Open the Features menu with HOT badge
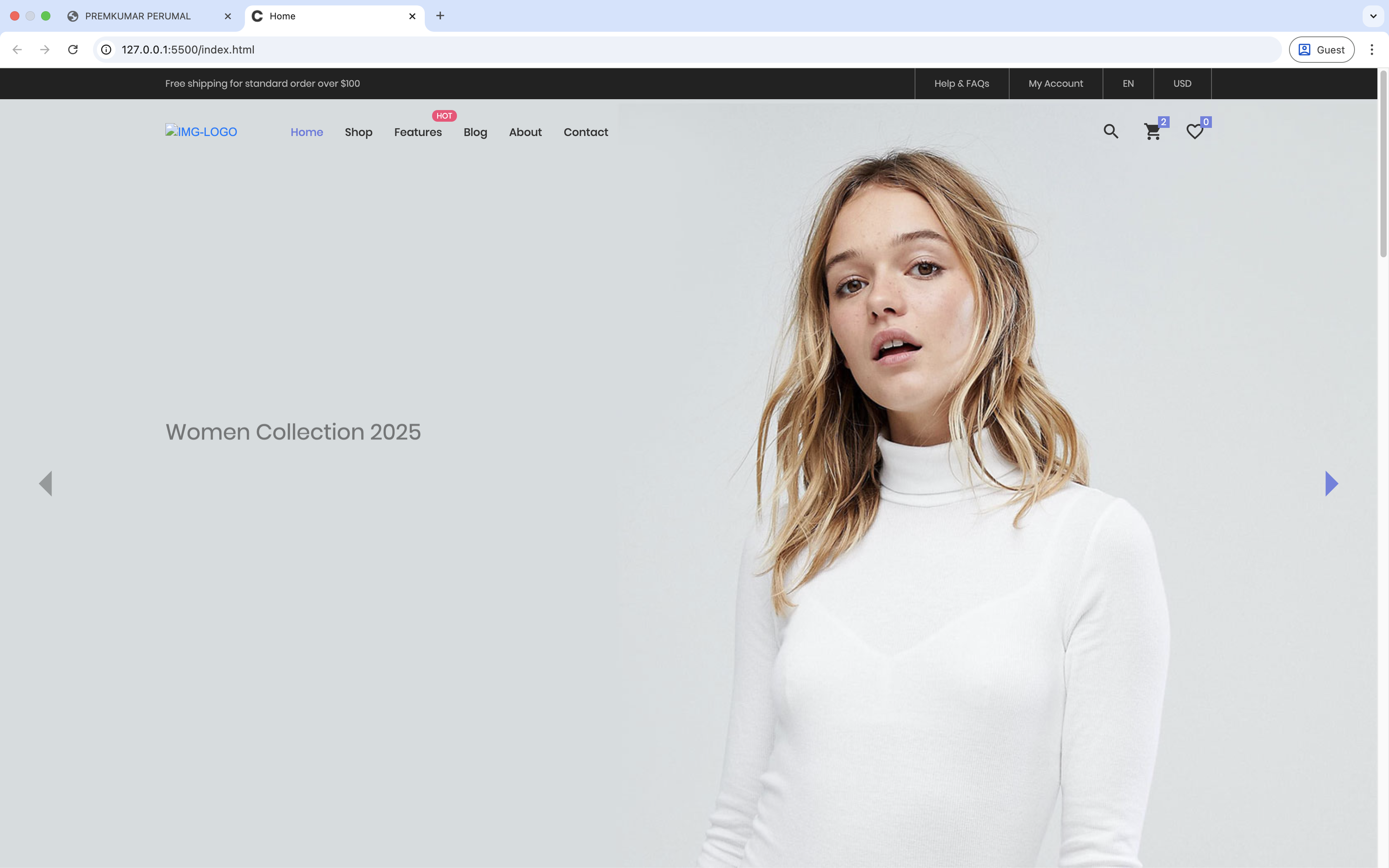The image size is (1389, 868). coord(418,132)
